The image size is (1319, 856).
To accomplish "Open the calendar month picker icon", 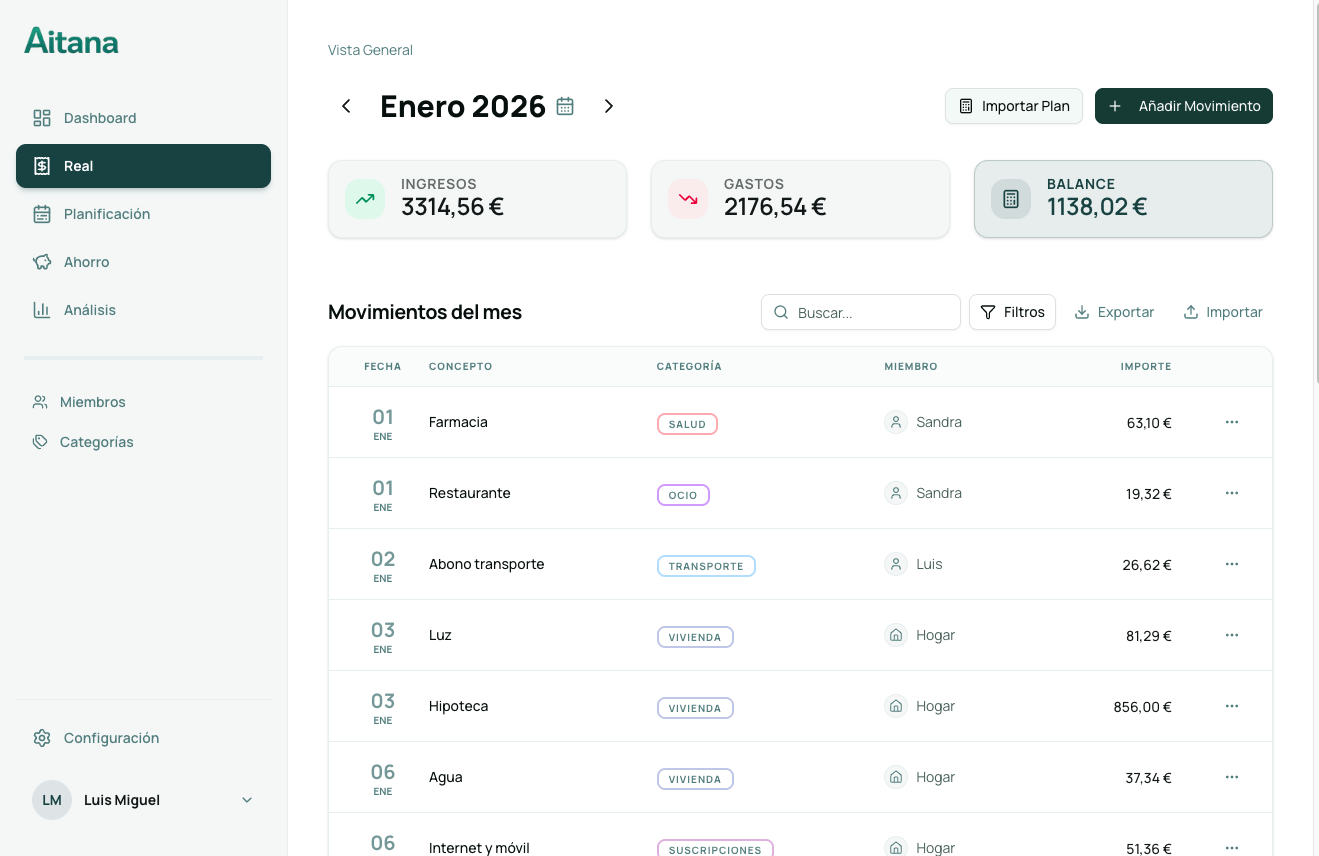I will [x=565, y=106].
